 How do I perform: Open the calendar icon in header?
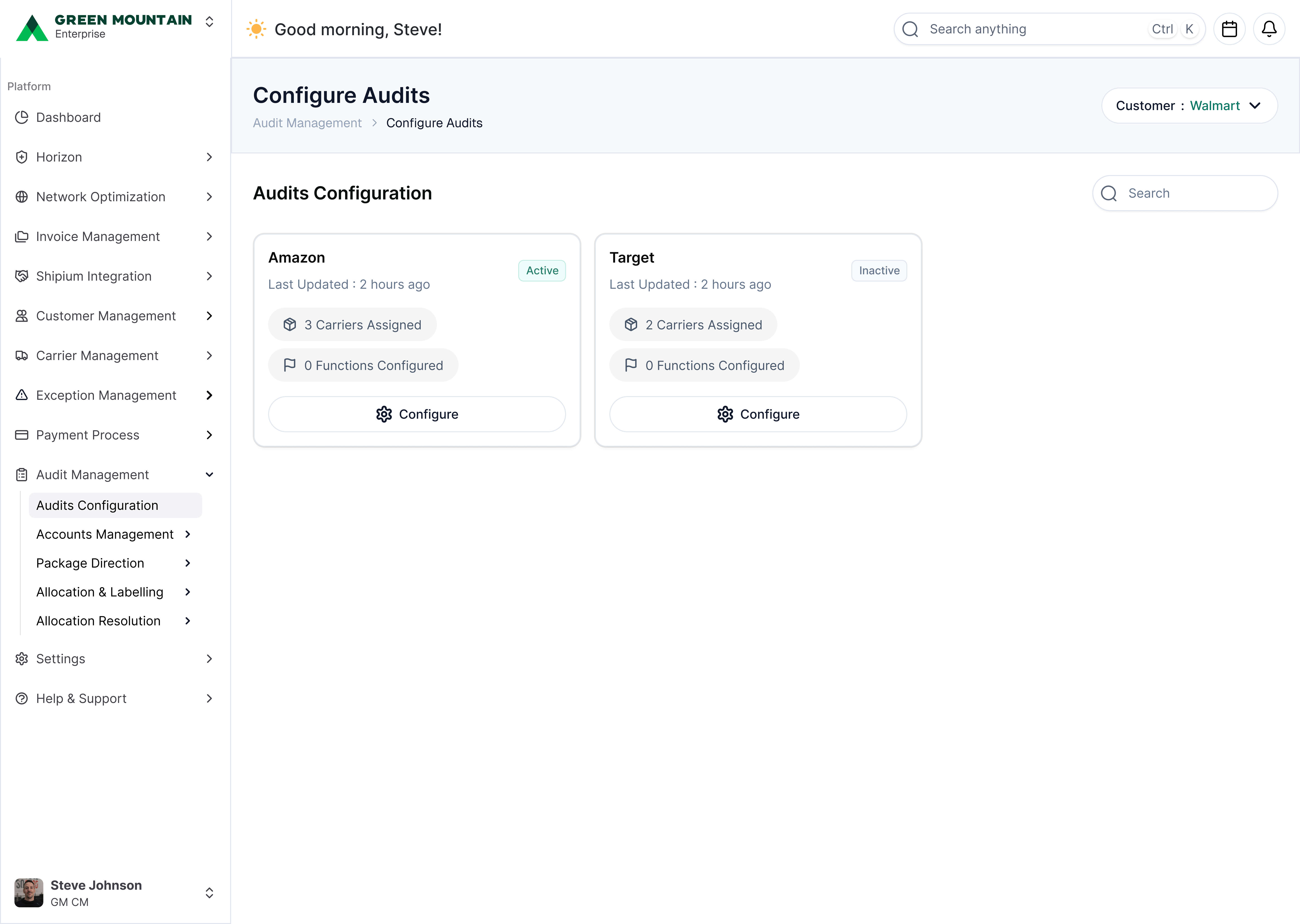coord(1229,29)
